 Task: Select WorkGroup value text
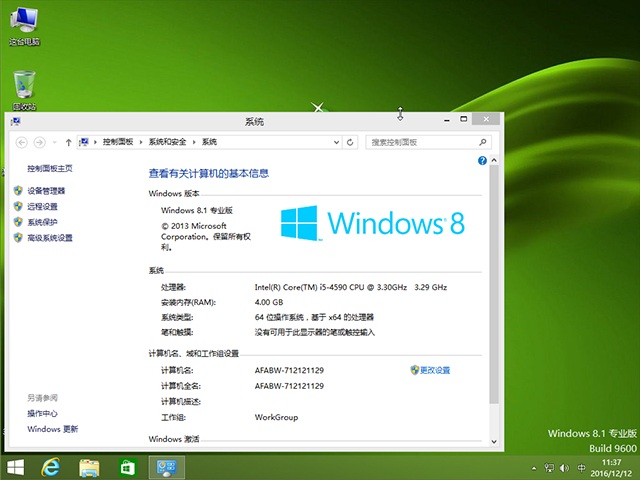pyautogui.click(x=276, y=417)
